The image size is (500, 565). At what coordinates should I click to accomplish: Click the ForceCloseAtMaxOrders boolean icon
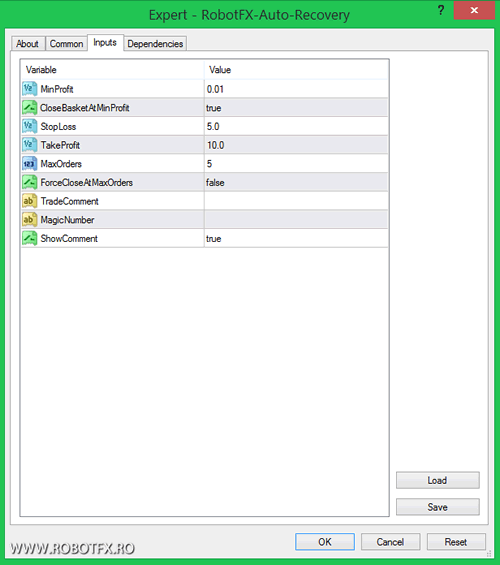pos(30,182)
